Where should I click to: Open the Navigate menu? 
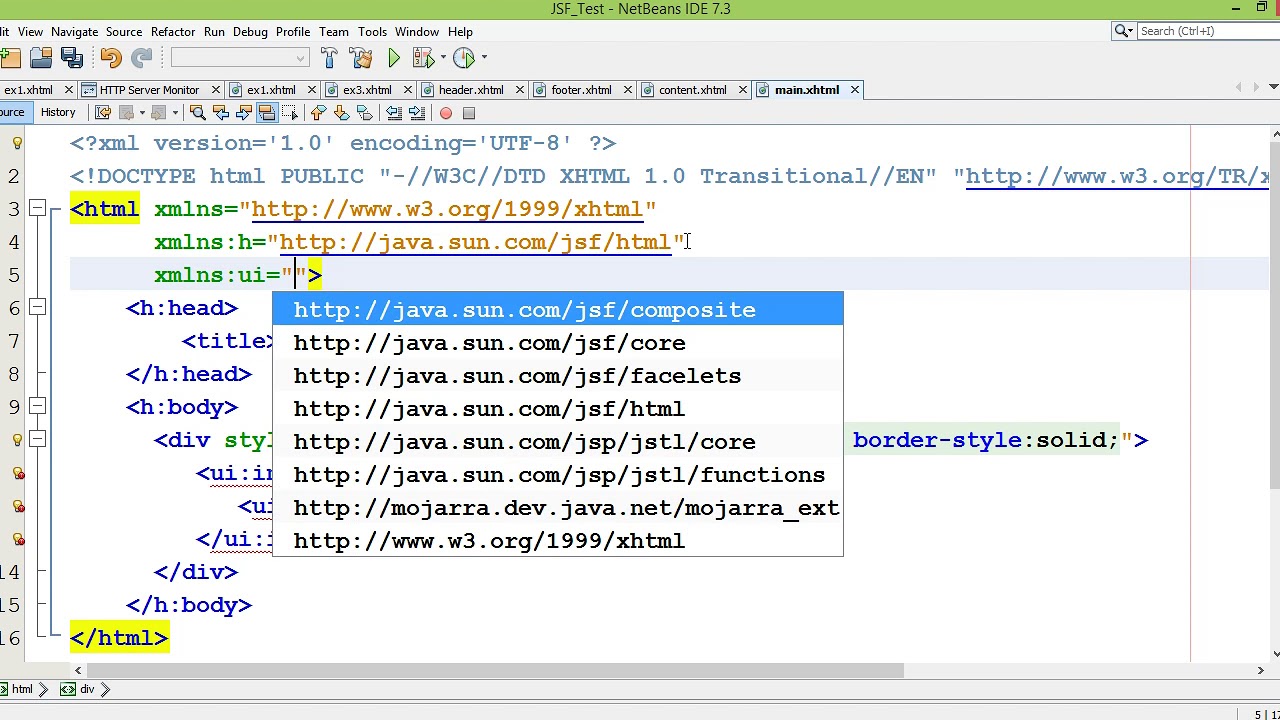tap(74, 32)
